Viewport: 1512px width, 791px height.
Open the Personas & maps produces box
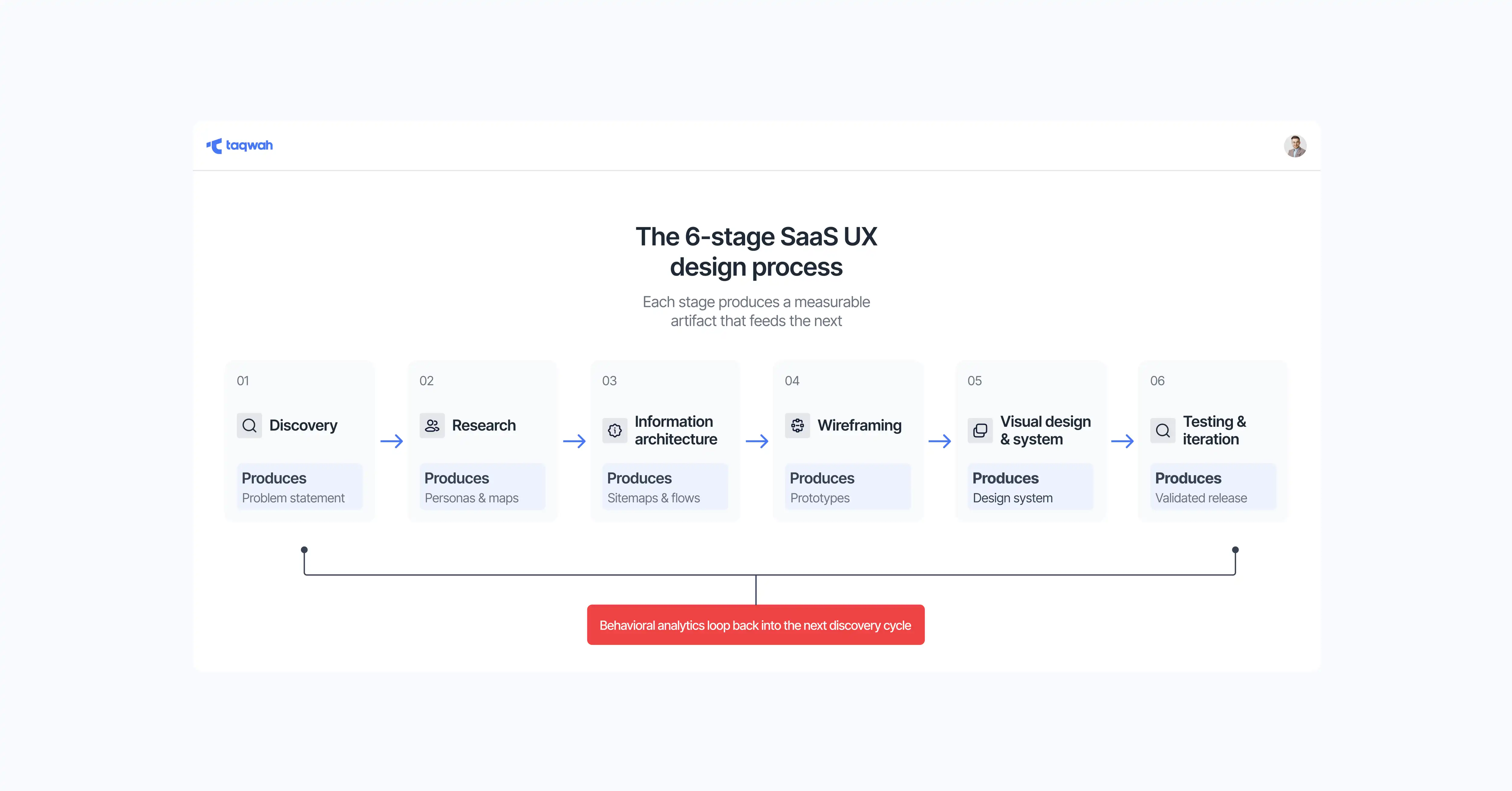tap(482, 487)
